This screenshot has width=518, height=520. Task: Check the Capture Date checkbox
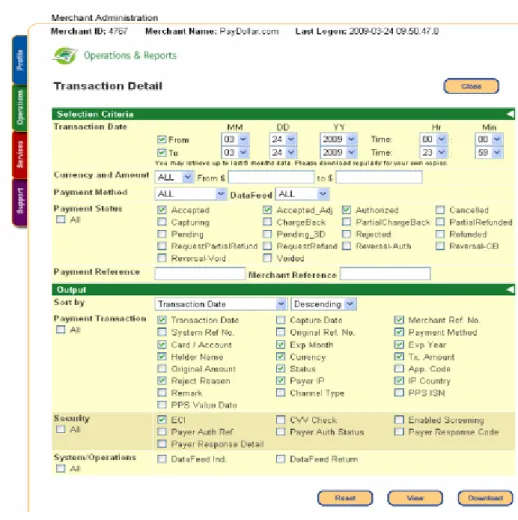(x=281, y=320)
